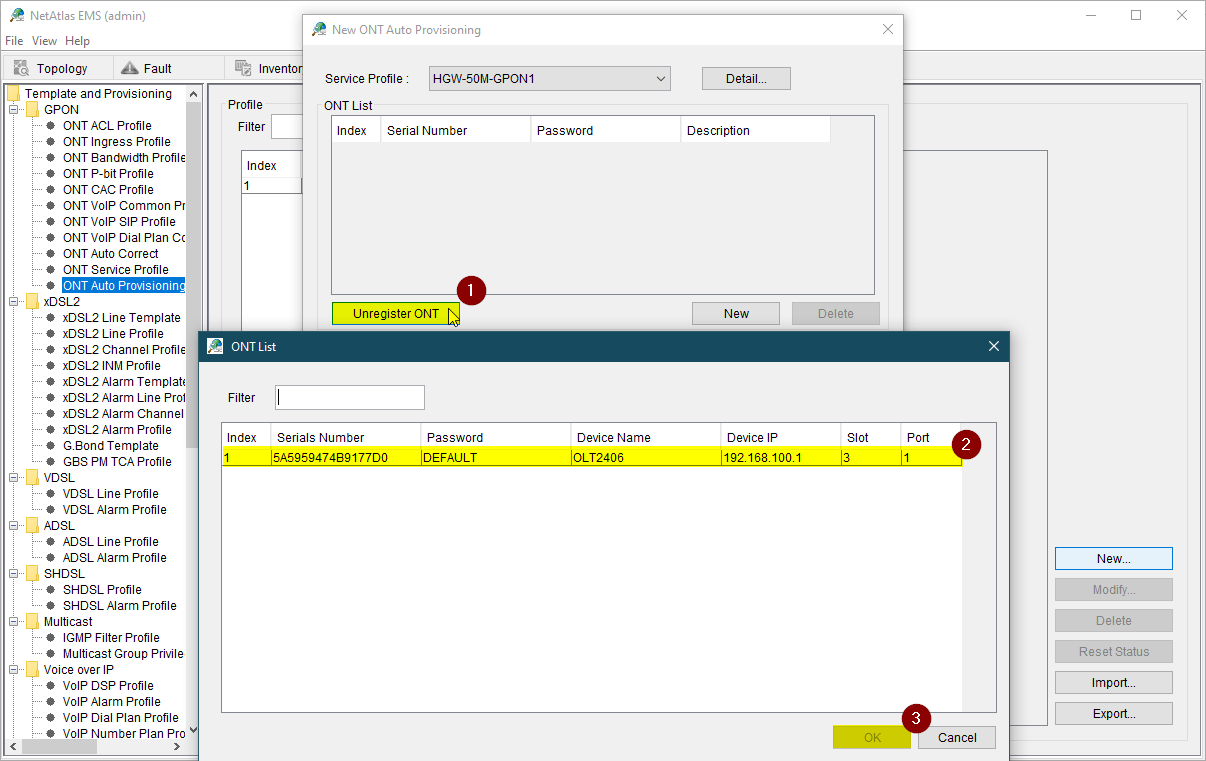Click Cancel in the ONT List dialog

pos(957,738)
